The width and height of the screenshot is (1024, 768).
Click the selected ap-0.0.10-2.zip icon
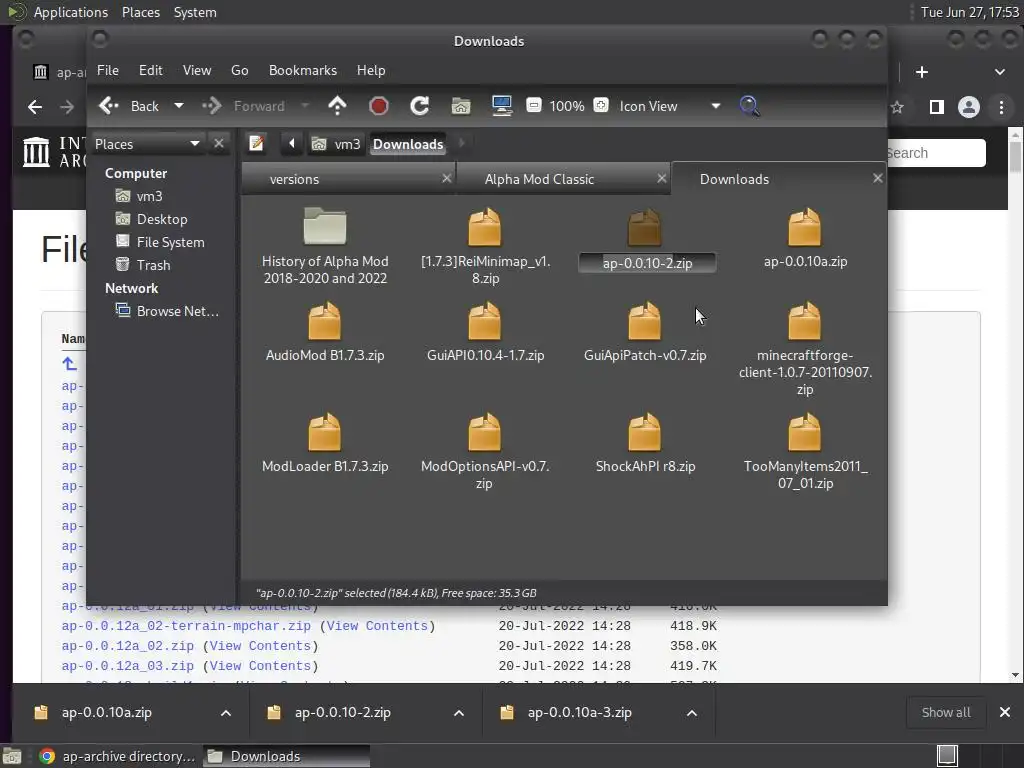[645, 227]
